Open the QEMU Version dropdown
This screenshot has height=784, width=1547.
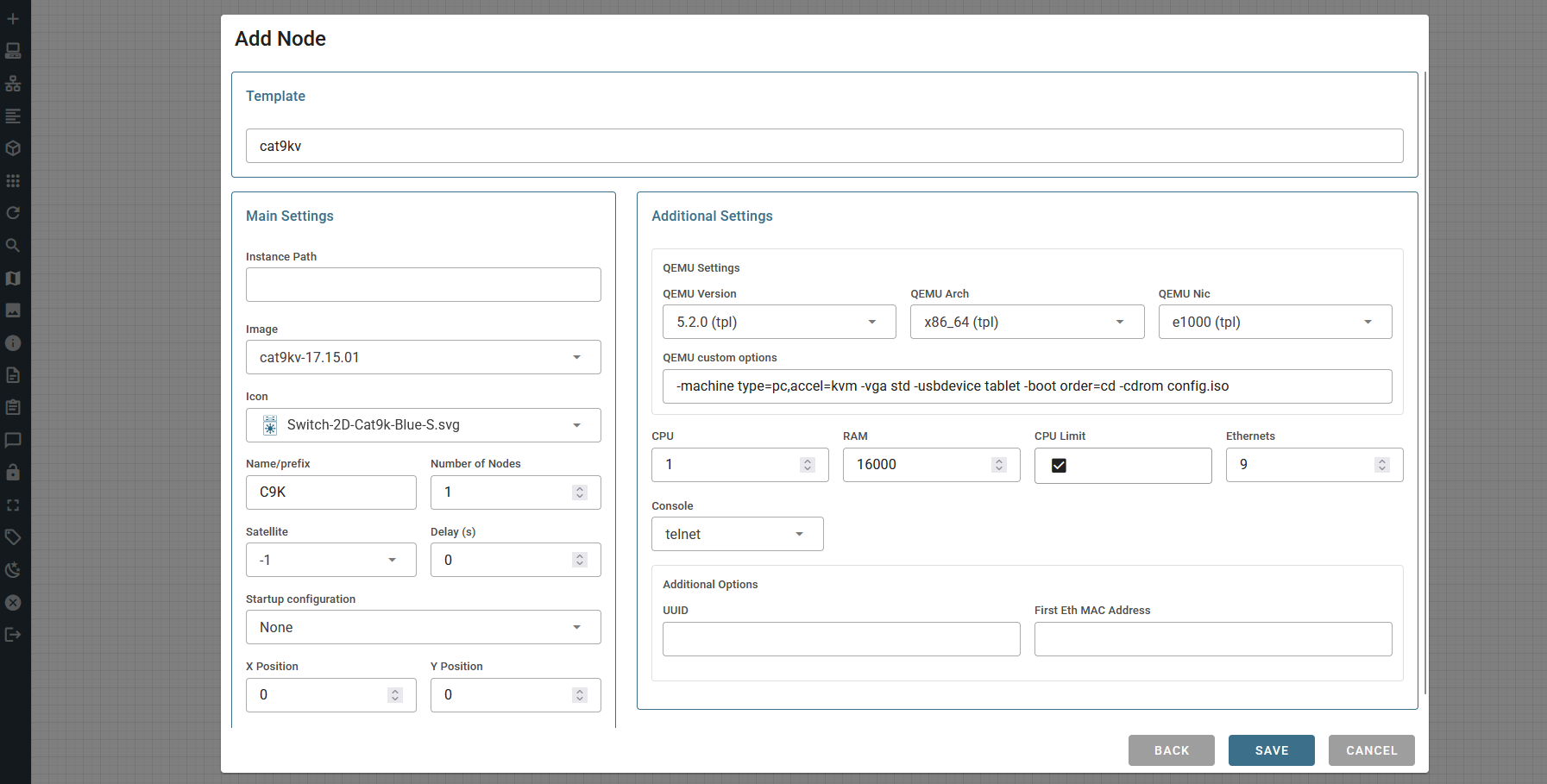point(779,322)
